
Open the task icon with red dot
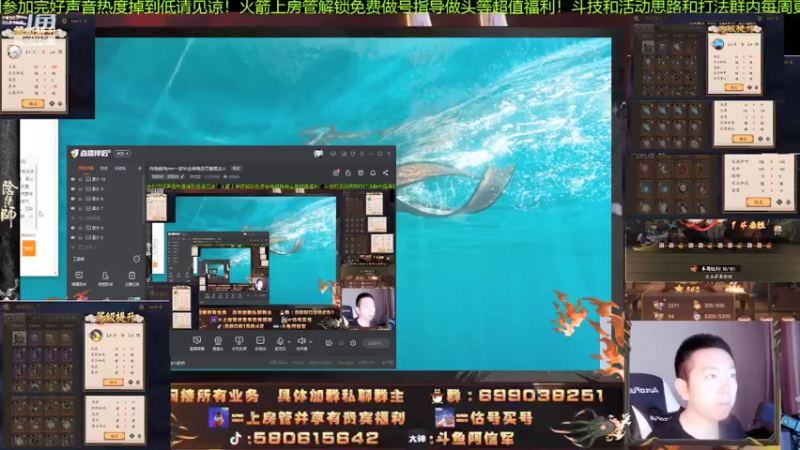coord(336,173)
